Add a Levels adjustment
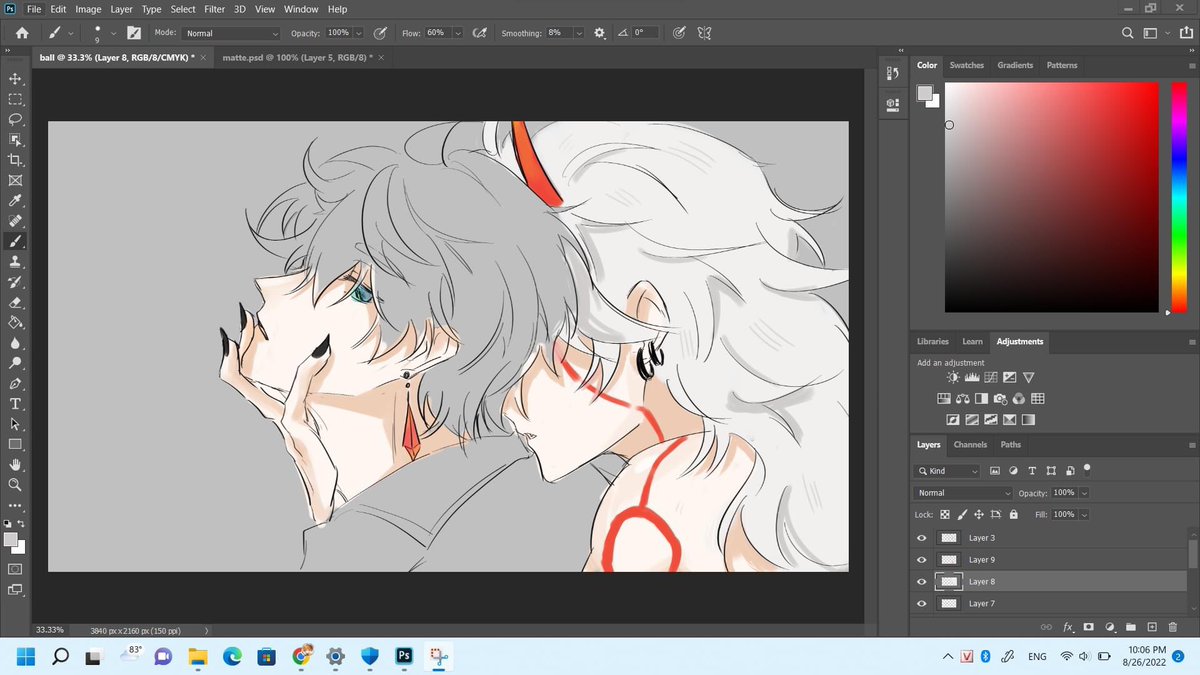The image size is (1200, 675). pyautogui.click(x=971, y=377)
